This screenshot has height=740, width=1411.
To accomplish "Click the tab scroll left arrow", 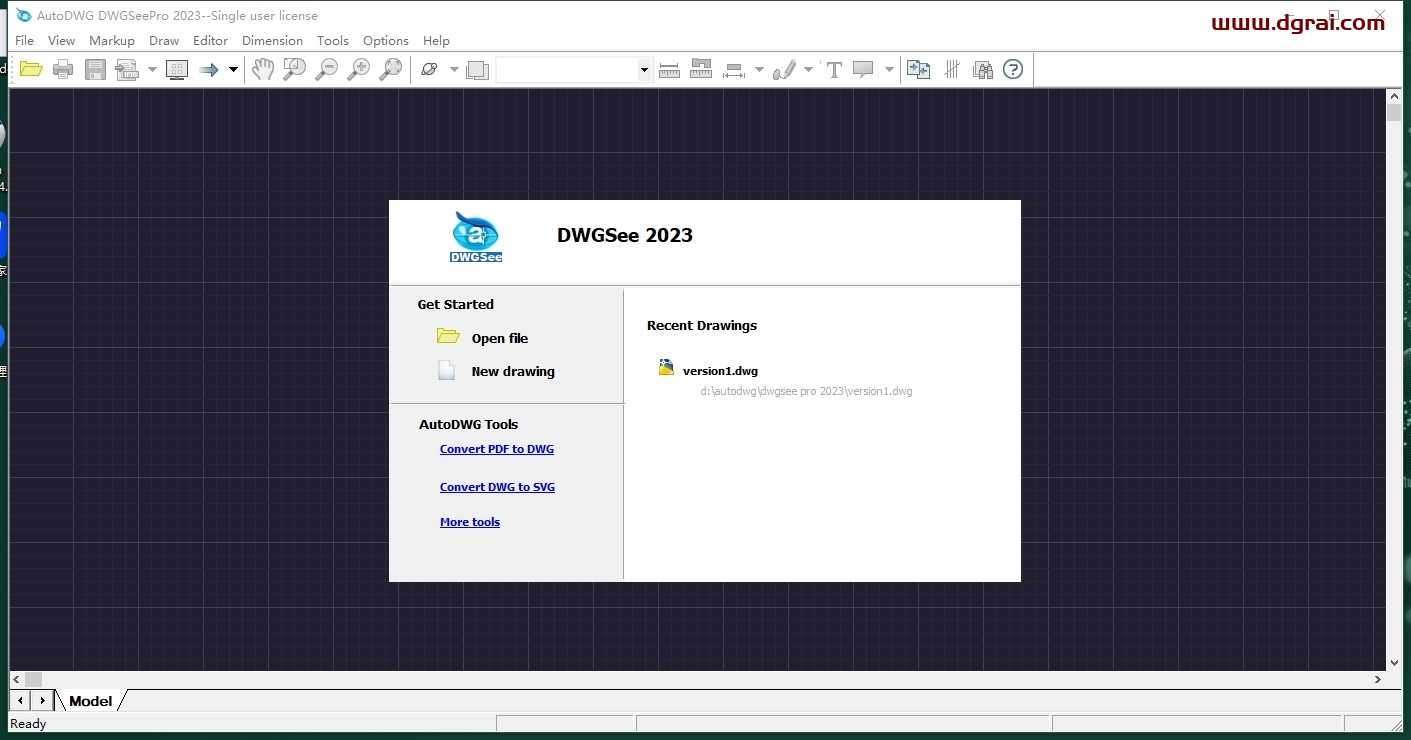I will coord(20,701).
